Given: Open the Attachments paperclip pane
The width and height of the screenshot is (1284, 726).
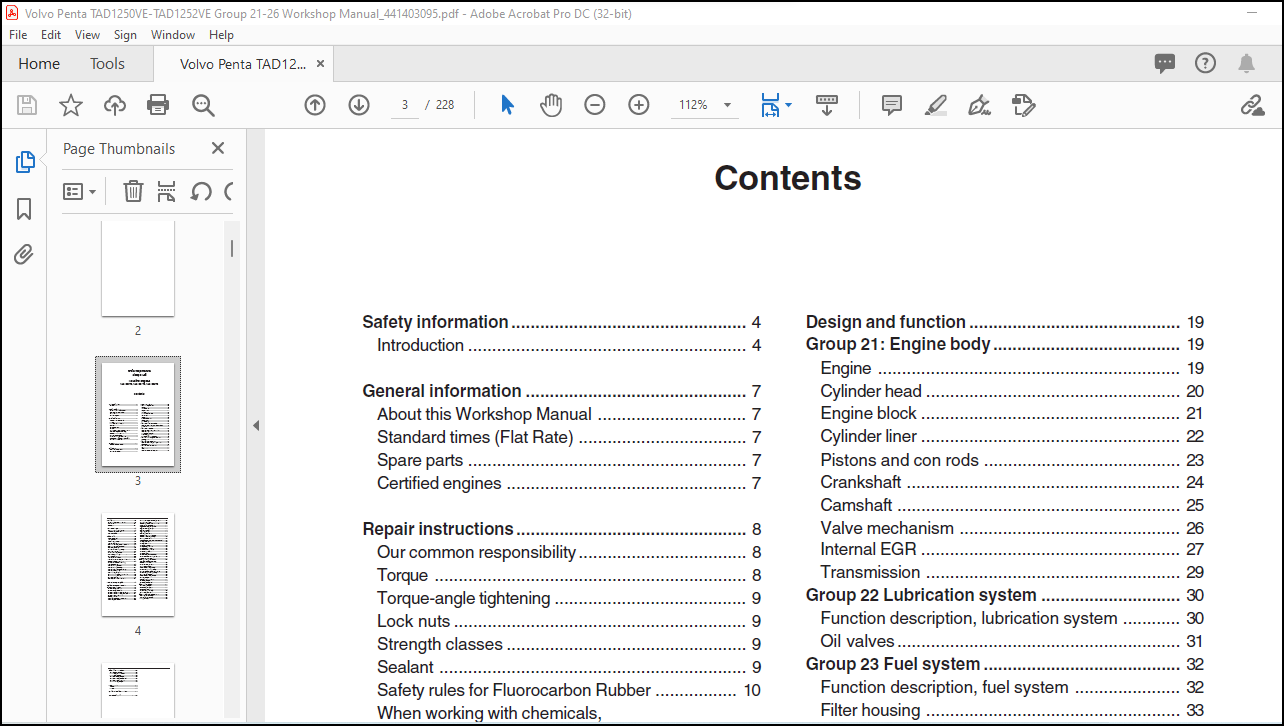Looking at the screenshot, I should (25, 255).
